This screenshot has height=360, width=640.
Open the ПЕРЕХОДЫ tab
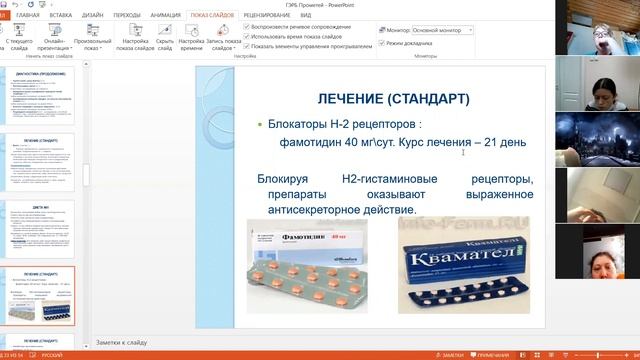coord(127,15)
